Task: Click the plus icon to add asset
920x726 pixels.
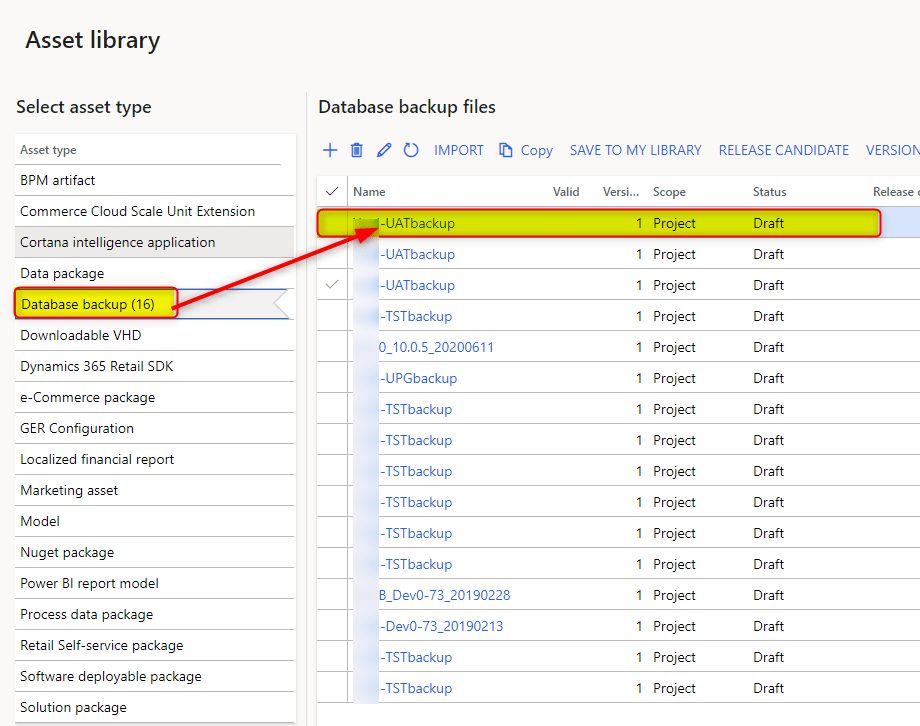Action: point(330,150)
